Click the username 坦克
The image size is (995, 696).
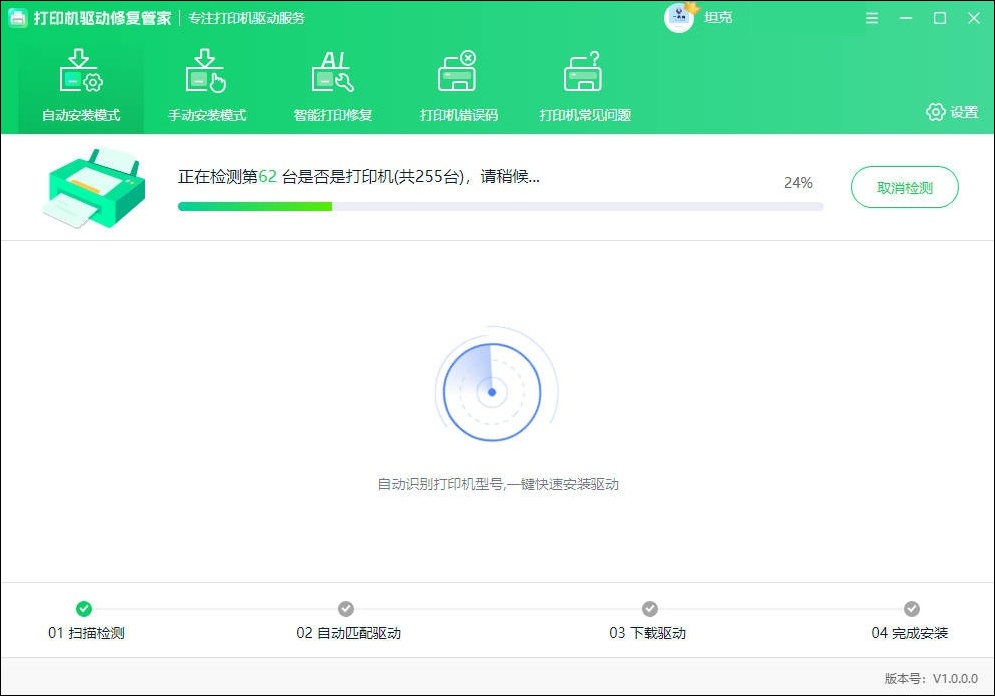coord(718,18)
